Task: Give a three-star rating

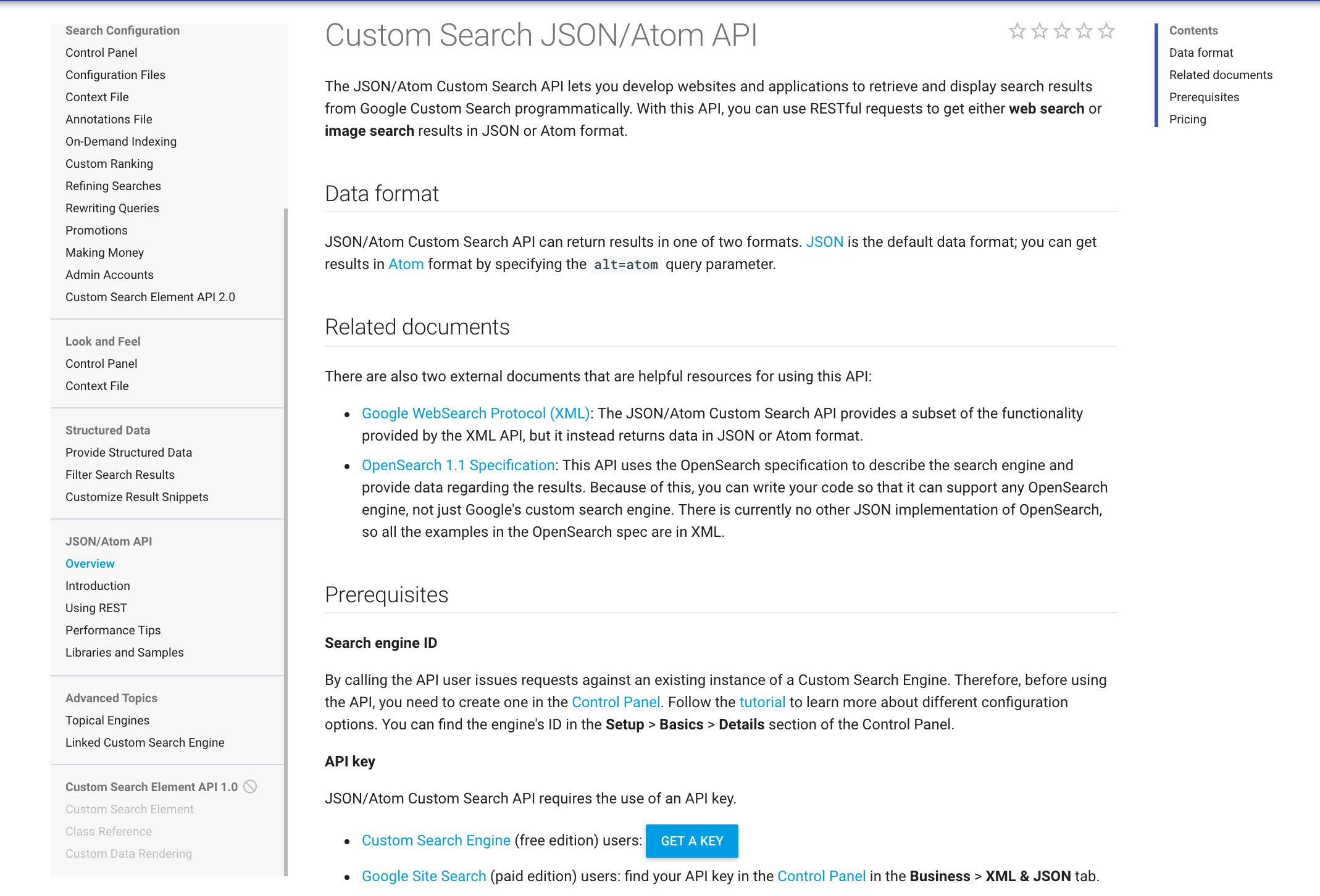Action: 1062,31
